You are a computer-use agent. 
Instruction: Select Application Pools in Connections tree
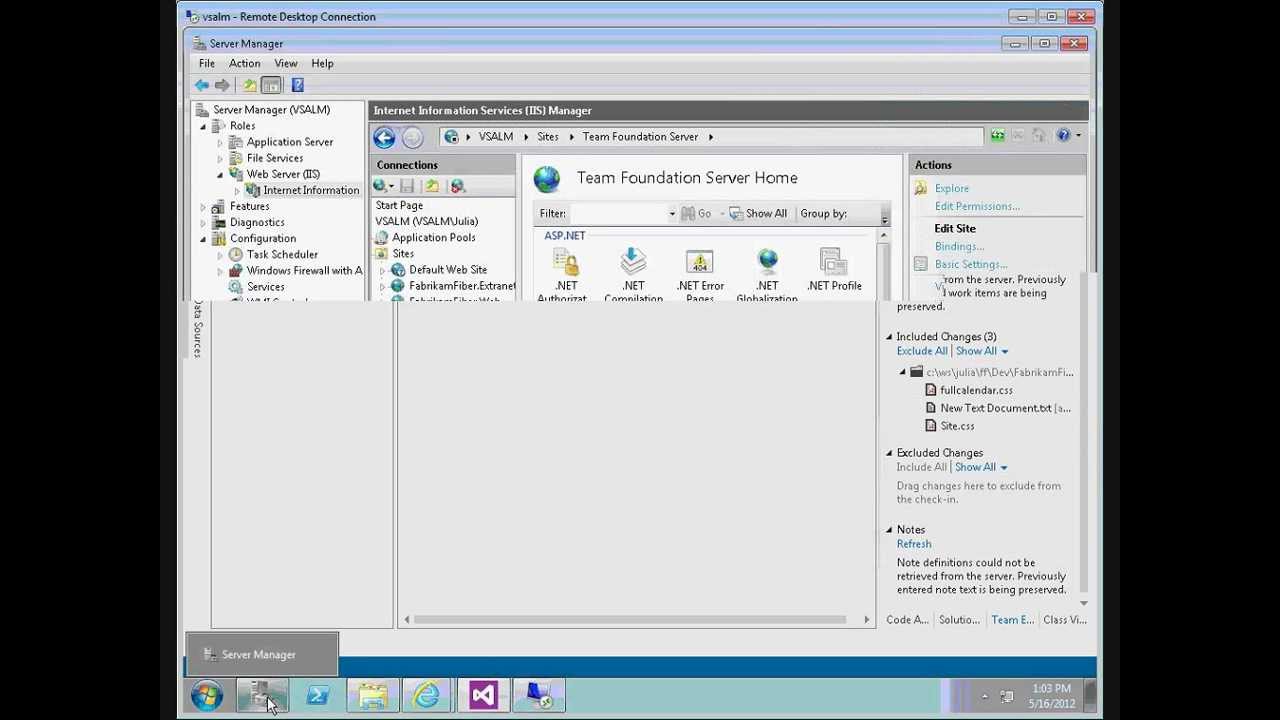pyautogui.click(x=434, y=237)
